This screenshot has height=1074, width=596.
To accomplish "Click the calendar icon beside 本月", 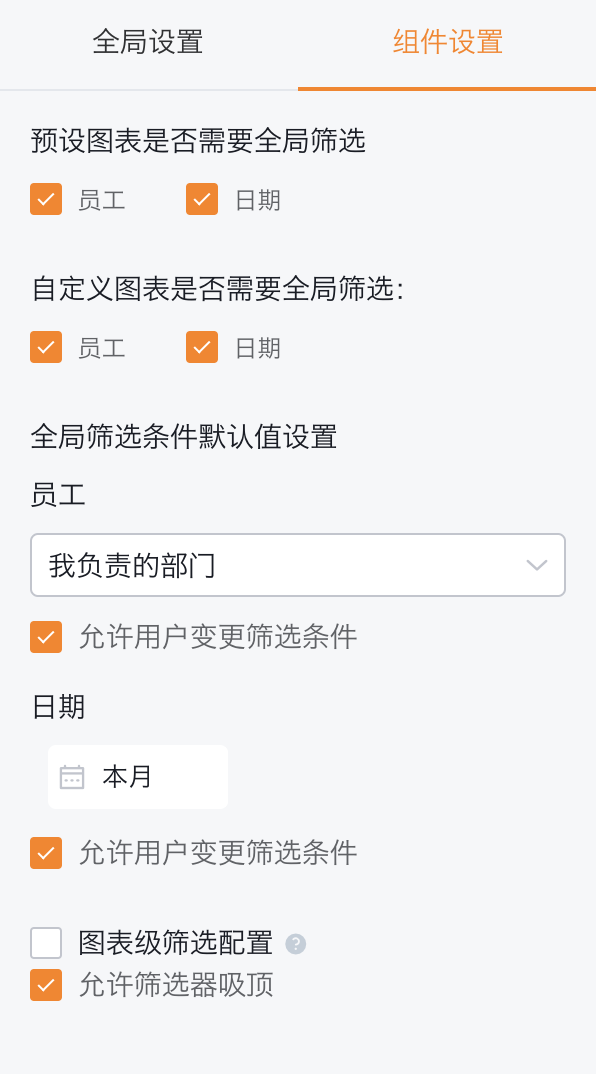I will click(x=72, y=777).
